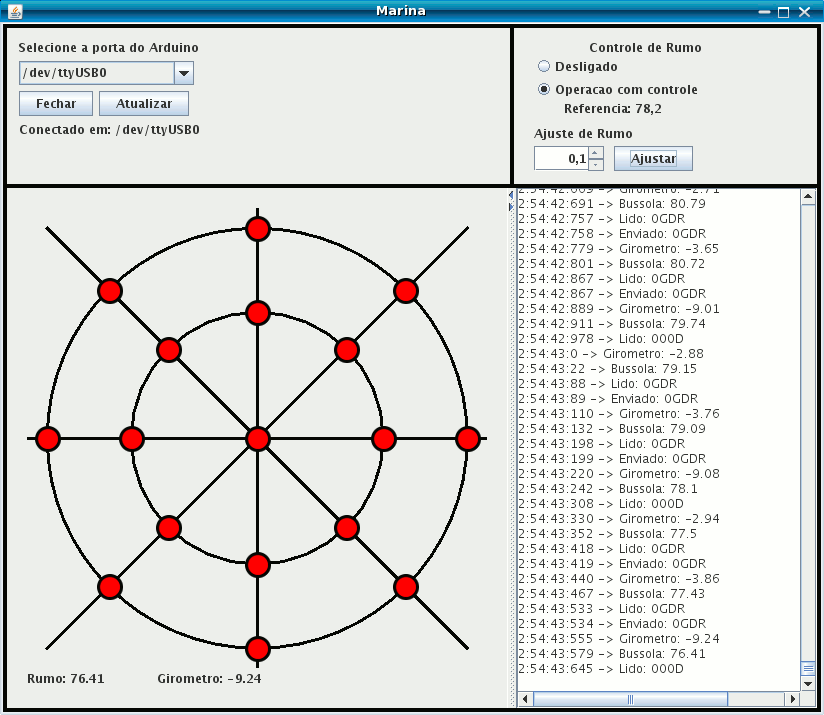
Task: Click log line '2:54:43:89 -> Enviado: 0GDR'
Action: (x=608, y=398)
